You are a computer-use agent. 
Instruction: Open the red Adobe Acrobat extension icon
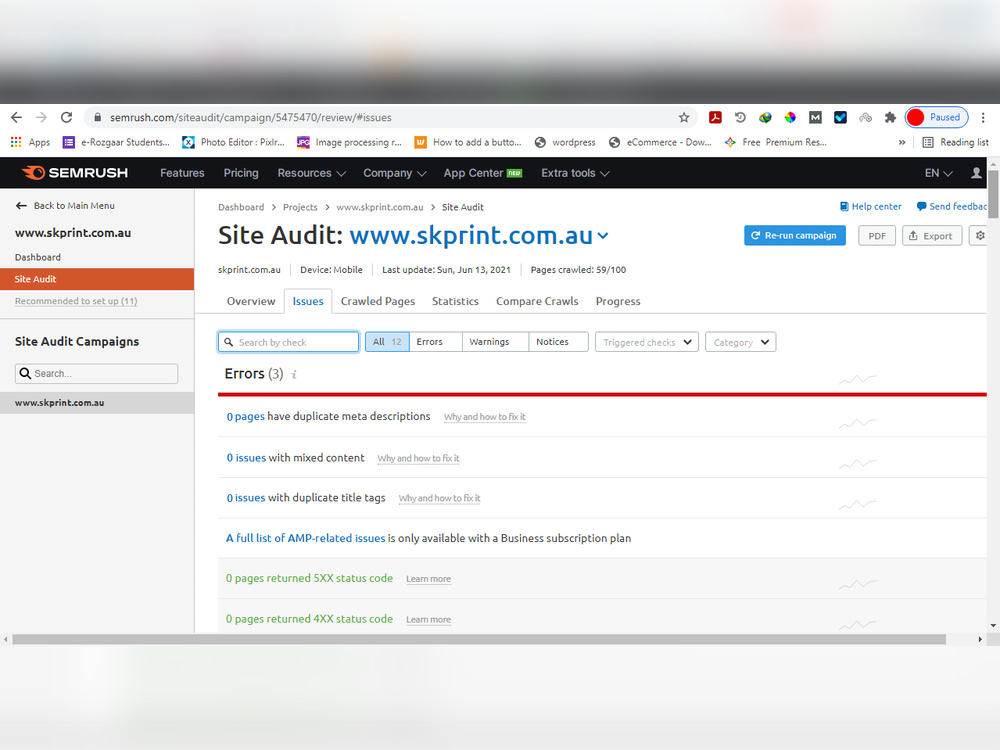[715, 117]
